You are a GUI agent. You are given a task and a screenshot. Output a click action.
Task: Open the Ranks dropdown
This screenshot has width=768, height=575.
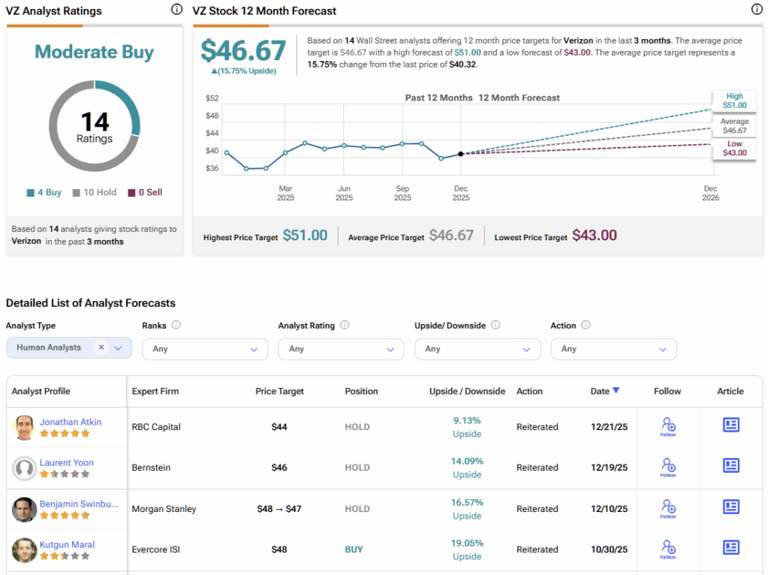pos(205,349)
